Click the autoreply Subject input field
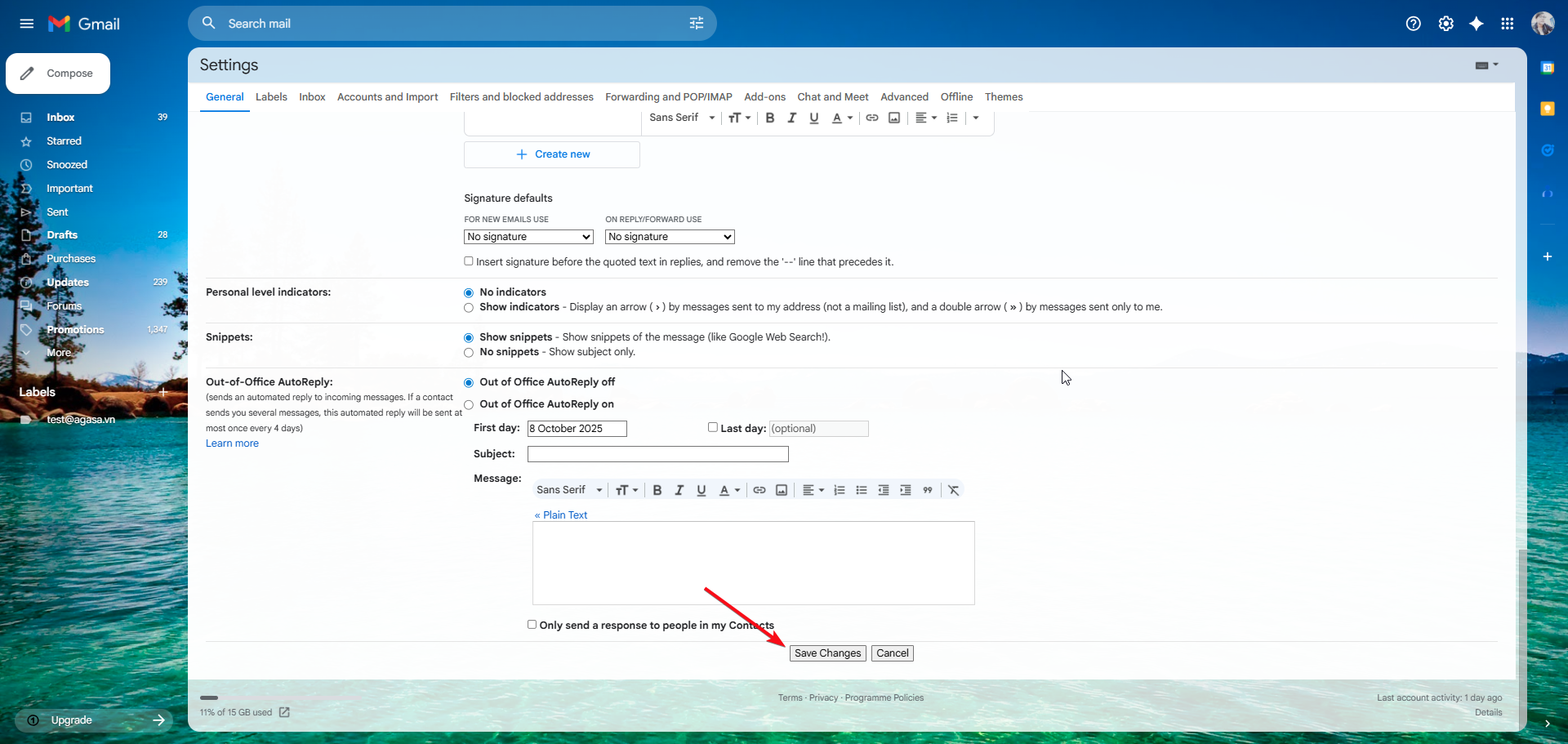1568x744 pixels. click(x=657, y=454)
